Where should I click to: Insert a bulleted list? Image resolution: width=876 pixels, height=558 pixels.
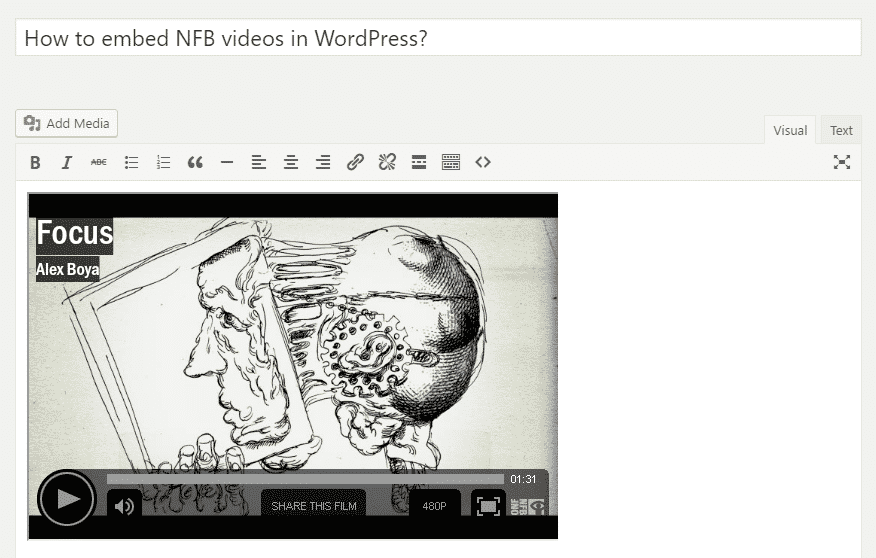coord(131,163)
